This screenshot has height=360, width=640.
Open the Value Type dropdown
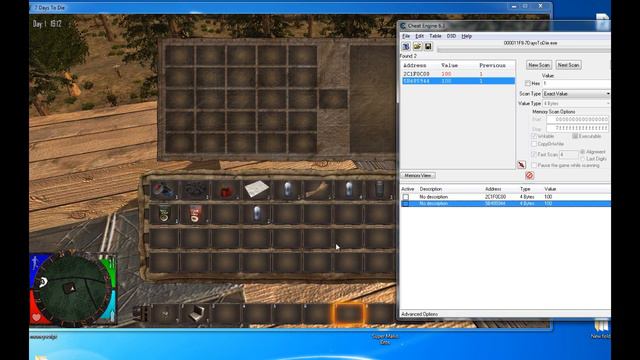(576, 104)
